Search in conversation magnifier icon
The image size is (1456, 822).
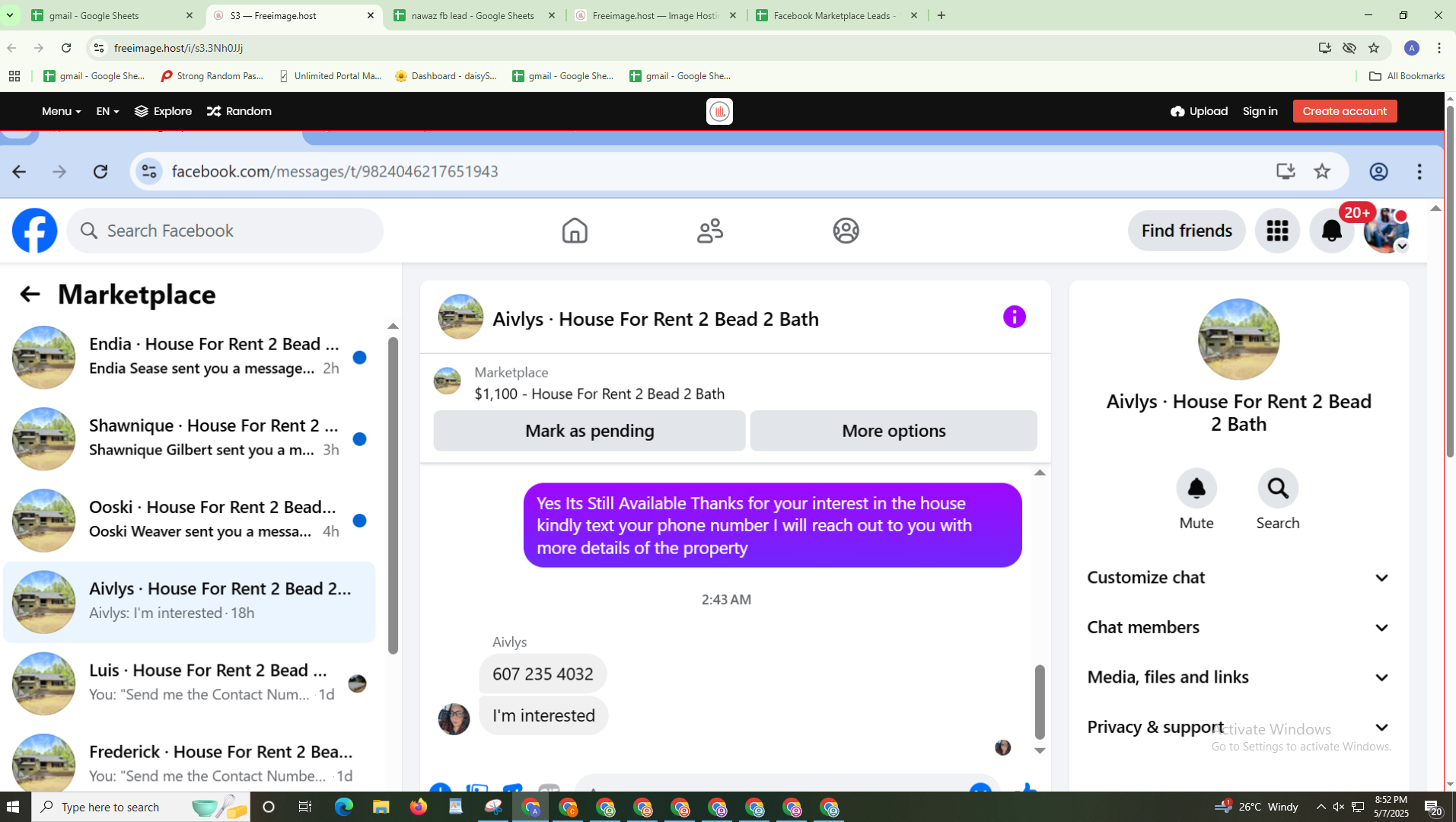[x=1278, y=488]
